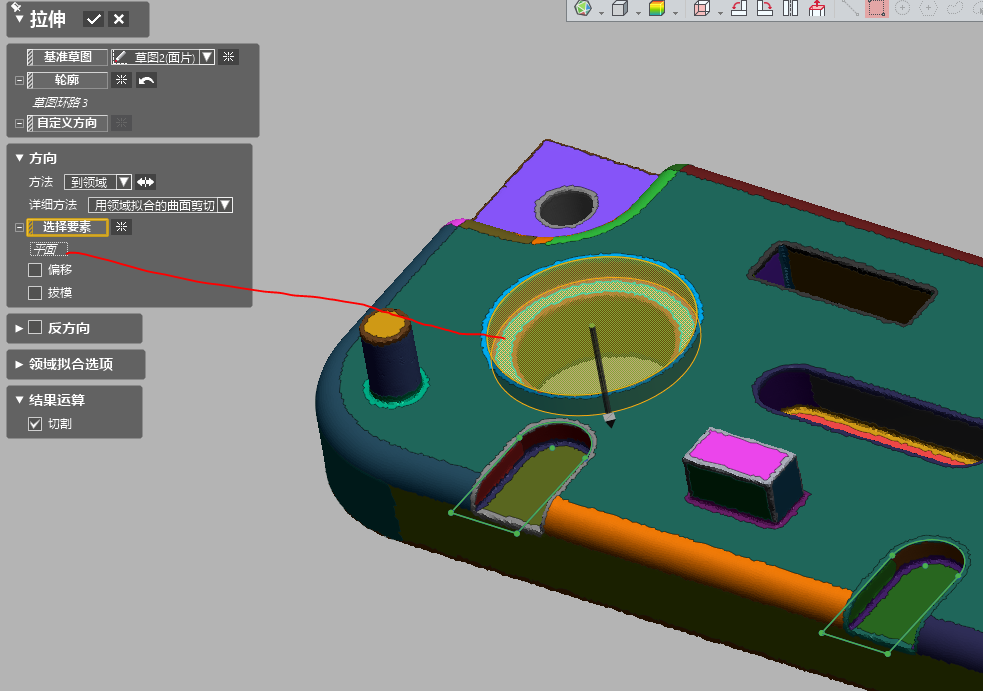Screen dimensions: 983x691
Task: Cancel the 拉伸 extrude with the X
Action: [x=118, y=19]
